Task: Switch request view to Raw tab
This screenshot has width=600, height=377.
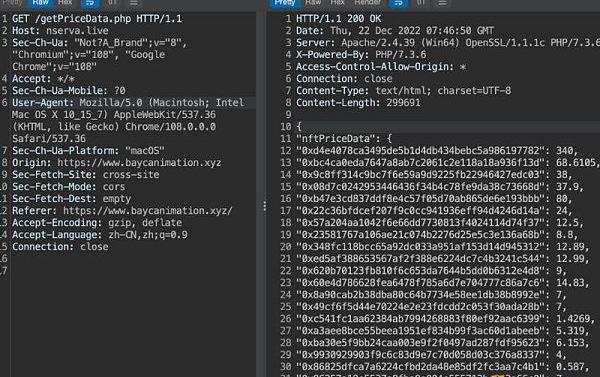Action: click(x=40, y=3)
